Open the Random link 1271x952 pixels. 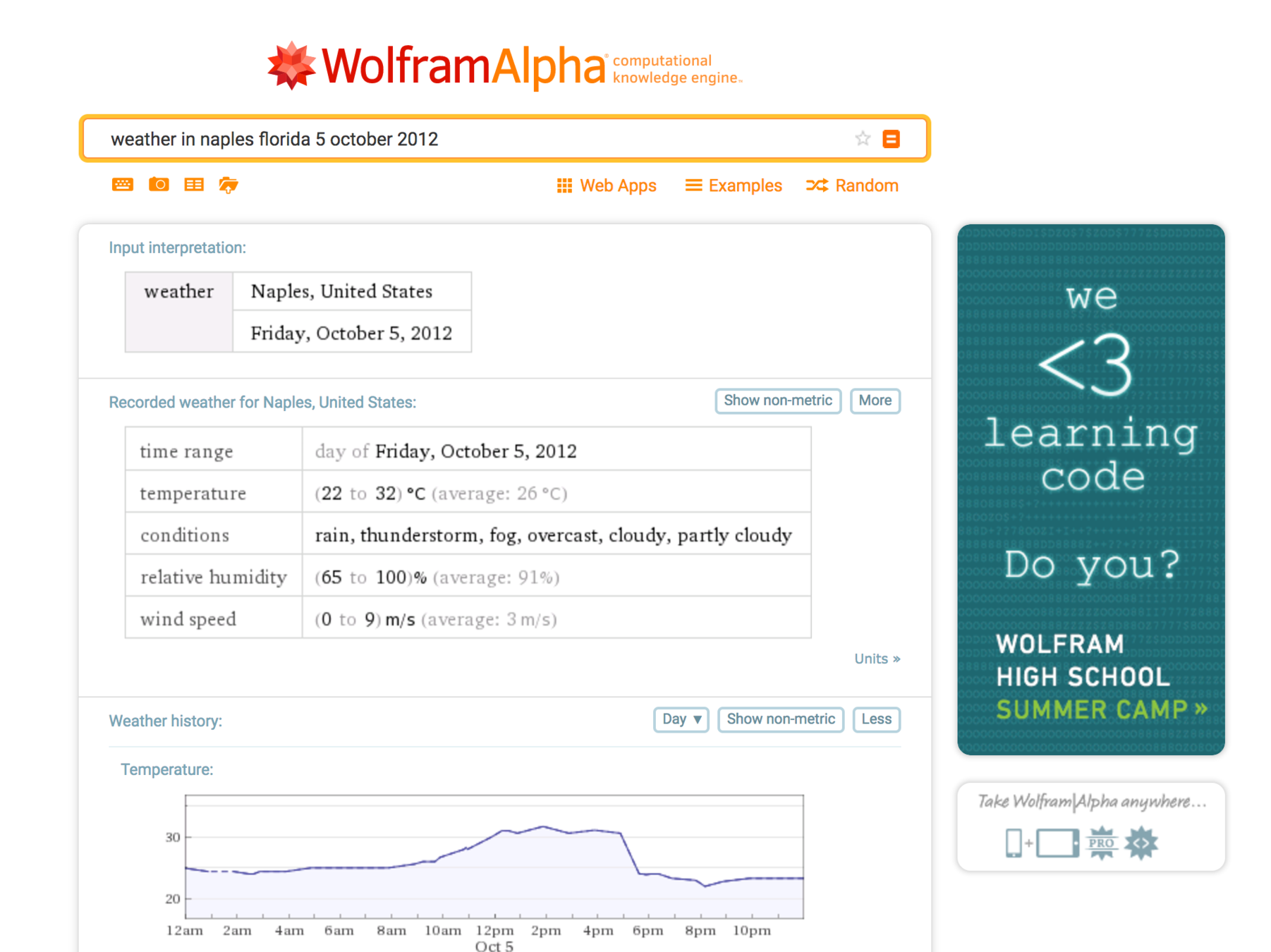[x=867, y=185]
